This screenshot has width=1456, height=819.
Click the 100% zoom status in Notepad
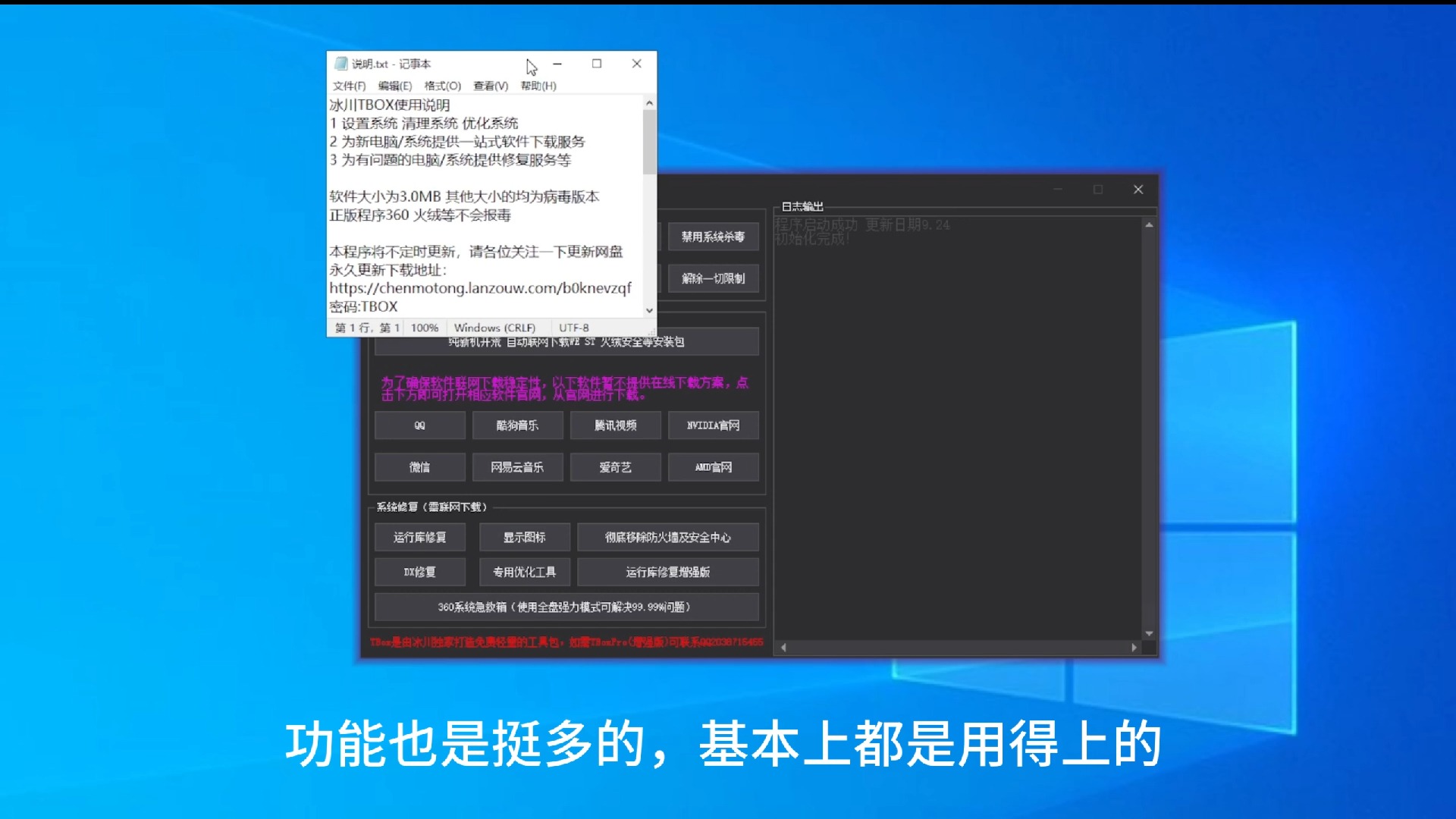pos(425,328)
